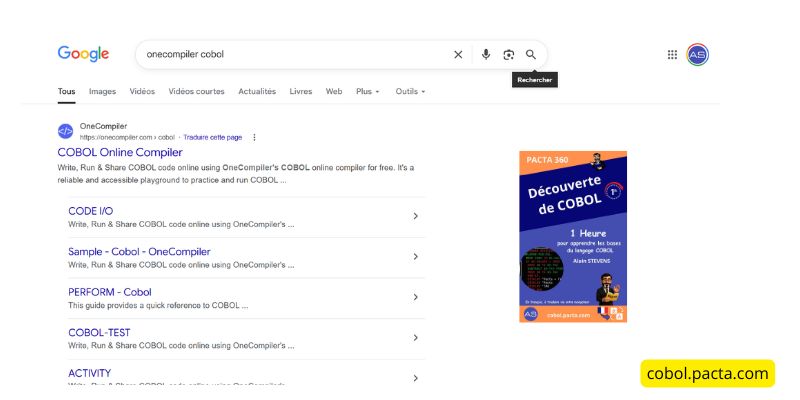
Task: Open the COBOL Online Compiler result
Action: [x=120, y=152]
